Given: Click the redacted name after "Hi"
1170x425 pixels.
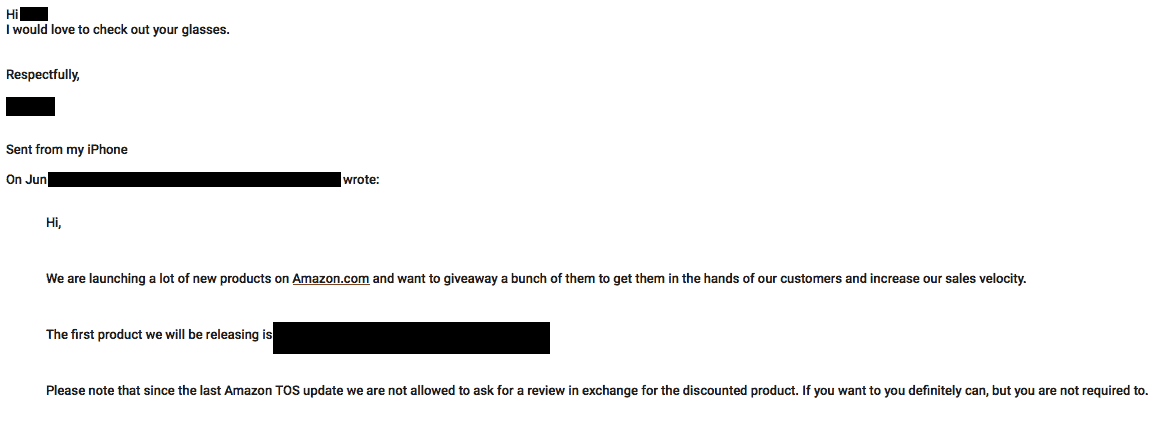Looking at the screenshot, I should click(34, 14).
